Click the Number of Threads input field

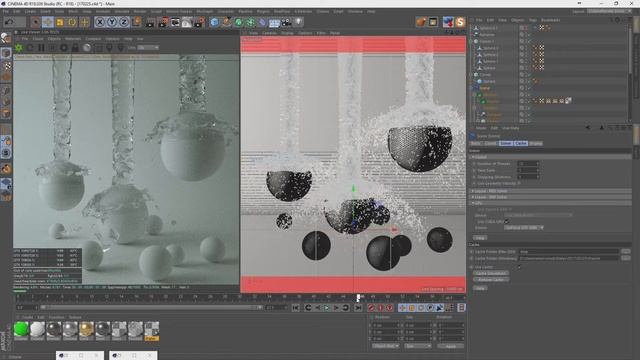(x=529, y=164)
